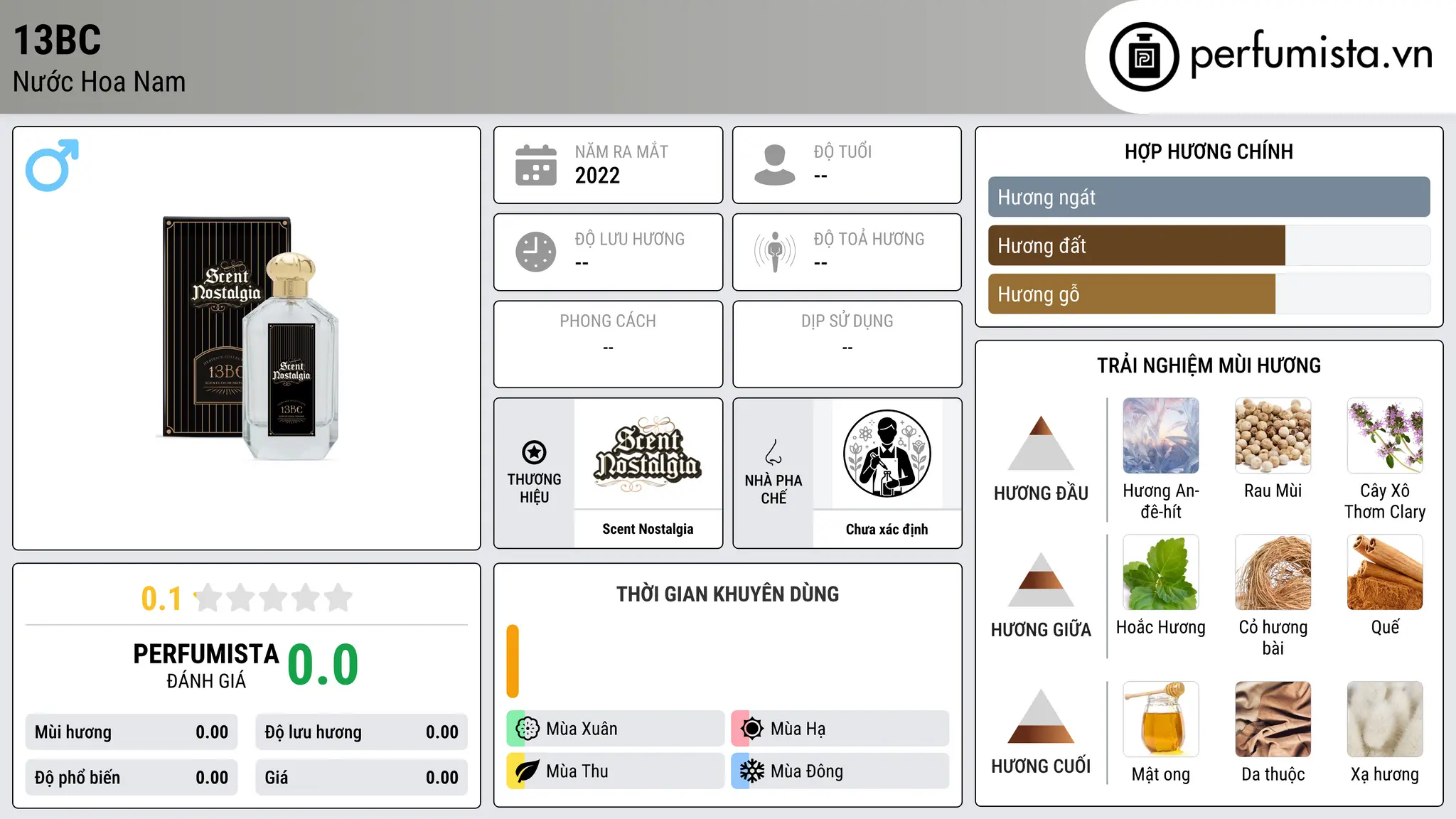Click the Mùa Xuân flower icon
The image size is (1456, 819).
pyautogui.click(x=527, y=729)
